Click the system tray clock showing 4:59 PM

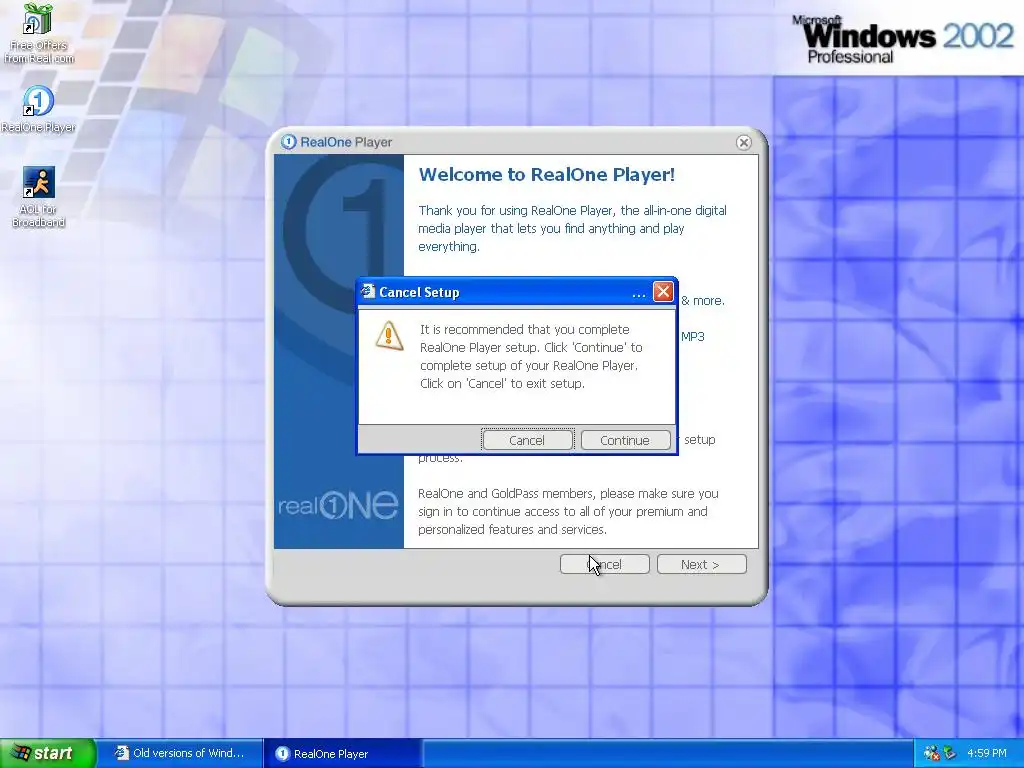[x=987, y=753]
